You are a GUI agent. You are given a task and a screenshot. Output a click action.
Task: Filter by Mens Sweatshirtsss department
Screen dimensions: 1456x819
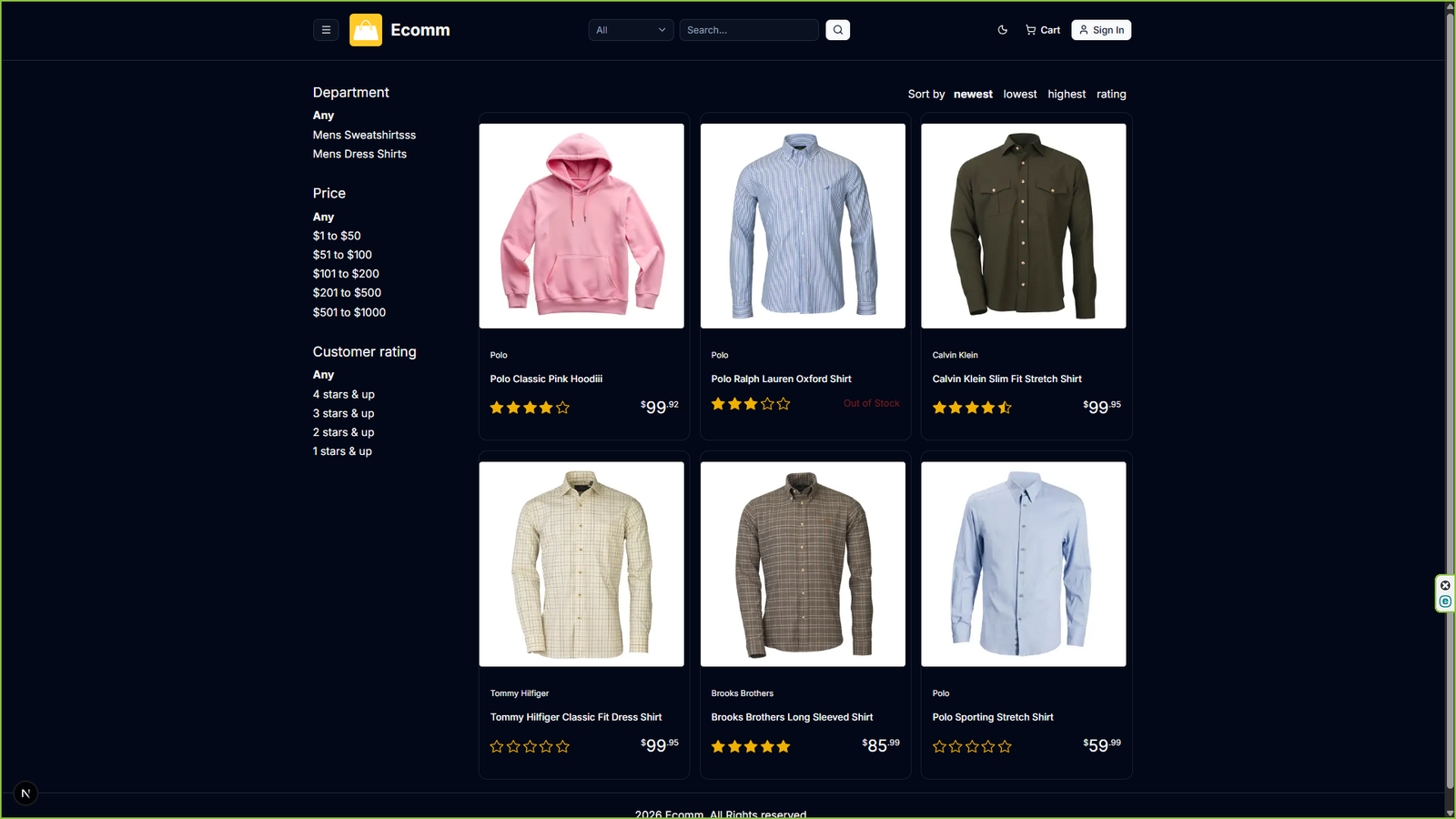pyautogui.click(x=364, y=135)
